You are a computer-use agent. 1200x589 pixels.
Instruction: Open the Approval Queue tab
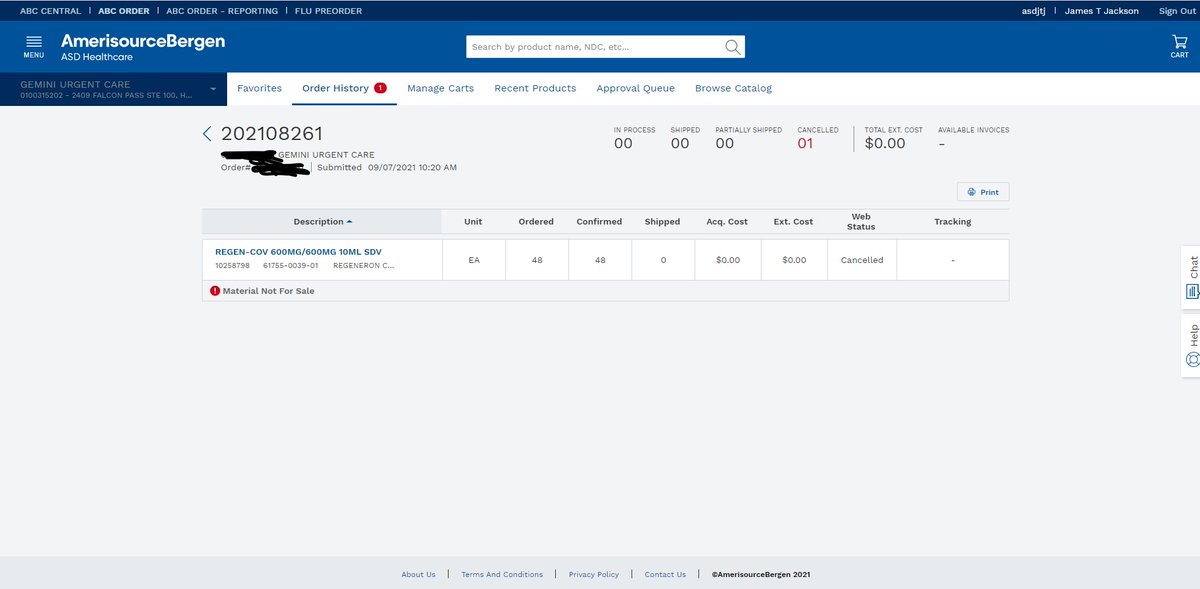pos(636,88)
